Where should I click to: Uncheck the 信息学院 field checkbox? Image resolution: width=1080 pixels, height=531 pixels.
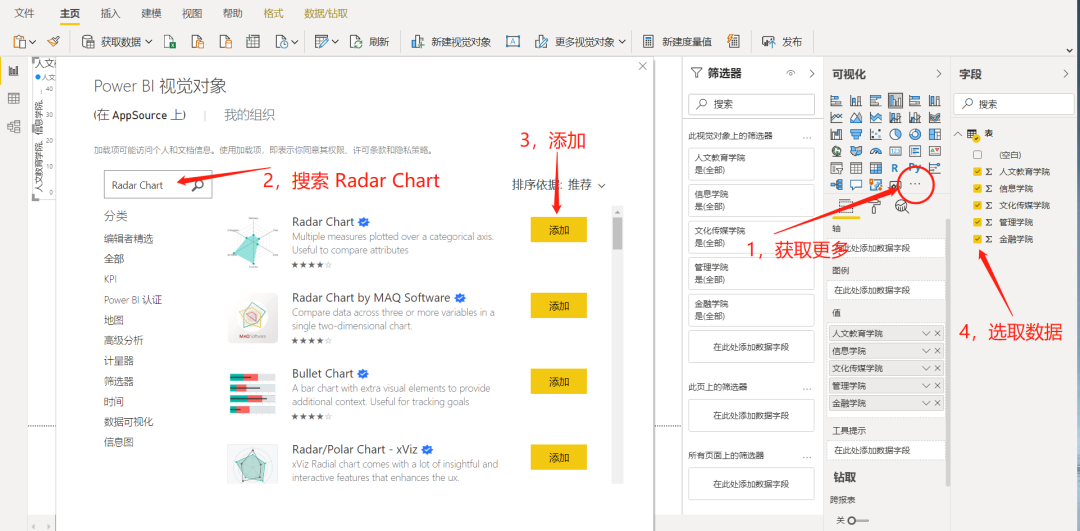click(977, 188)
